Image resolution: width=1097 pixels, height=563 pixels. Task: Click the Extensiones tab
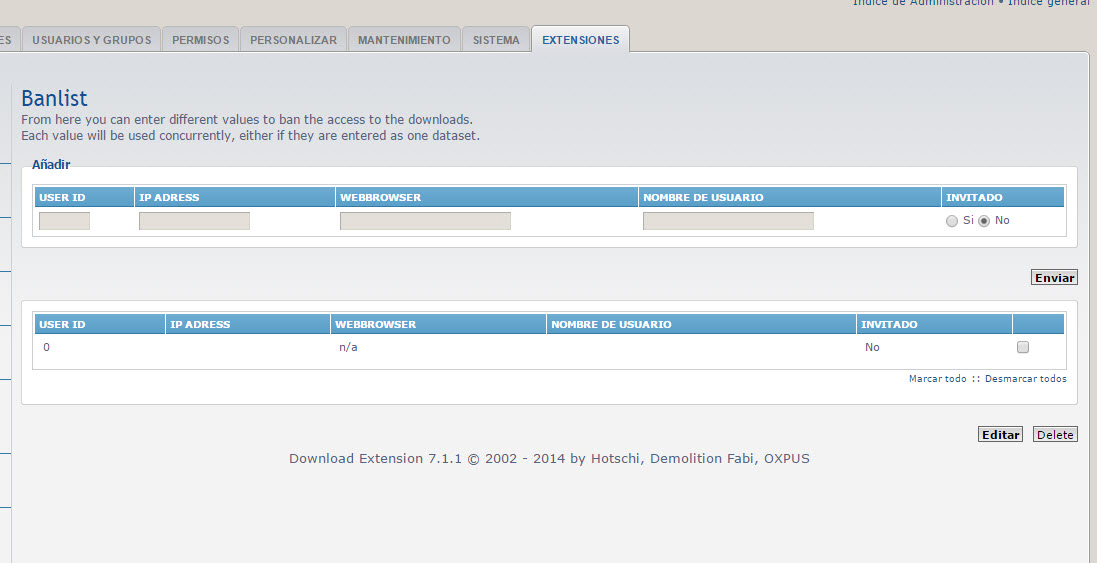[580, 40]
